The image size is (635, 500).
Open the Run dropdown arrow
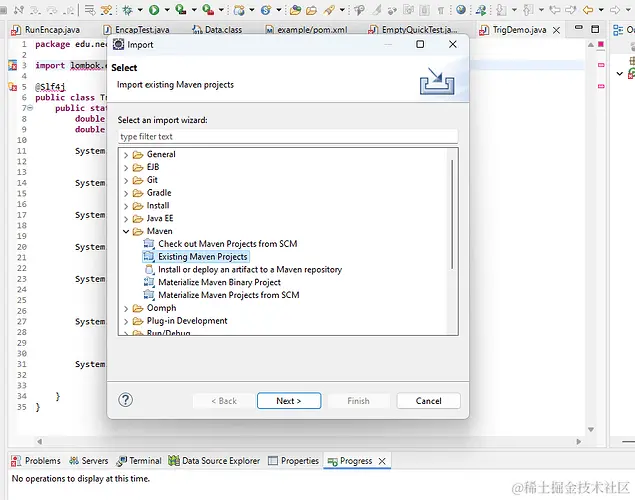click(x=166, y=9)
